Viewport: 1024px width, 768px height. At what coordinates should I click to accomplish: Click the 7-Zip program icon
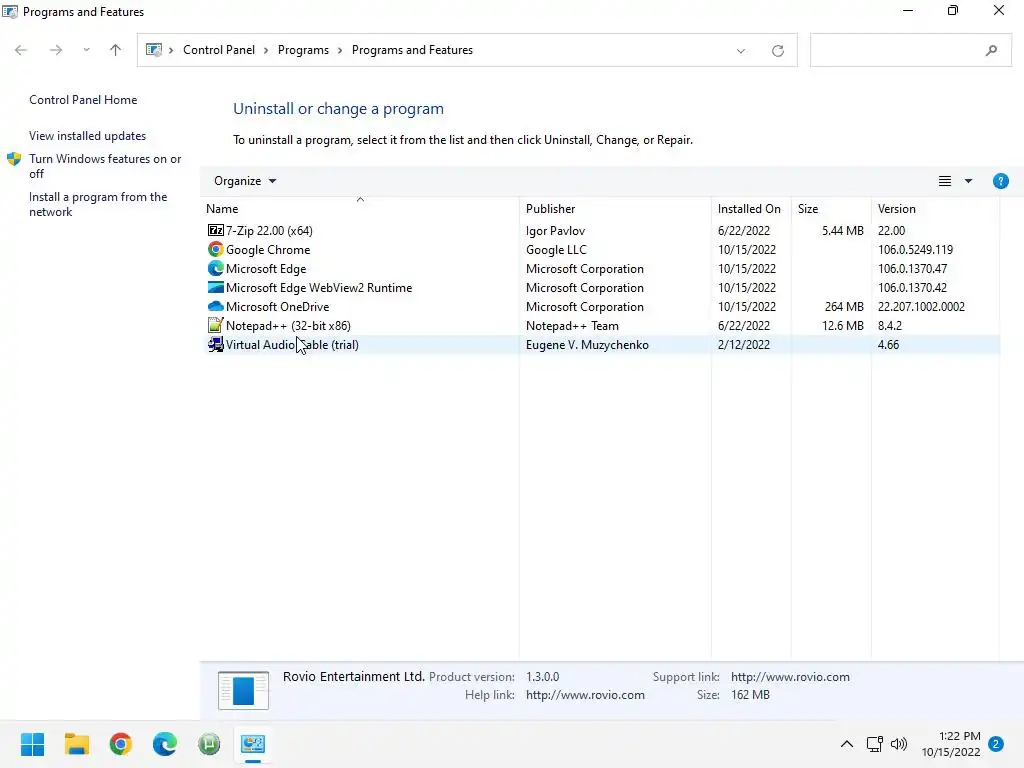(x=216, y=231)
